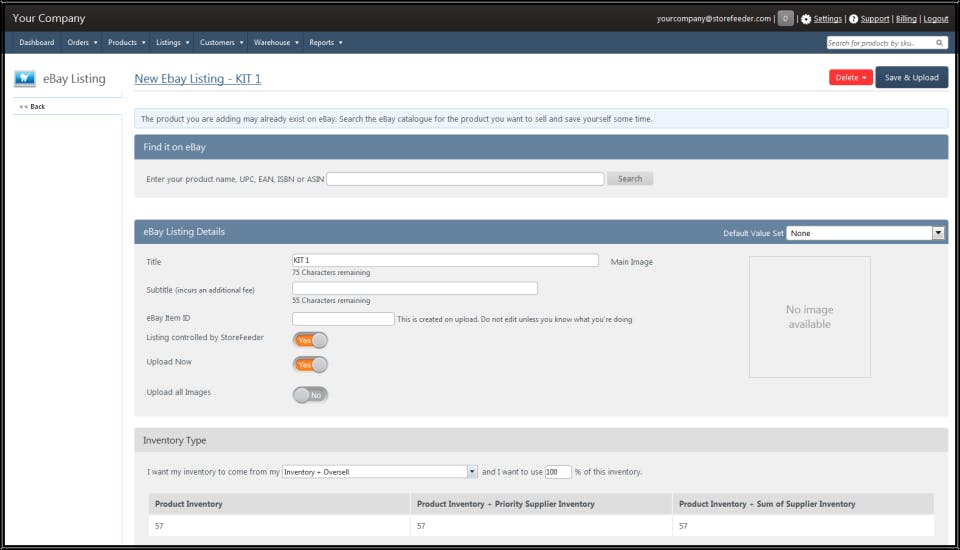The image size is (960, 550).
Task: Open the Orders menu
Action: pyautogui.click(x=82, y=42)
